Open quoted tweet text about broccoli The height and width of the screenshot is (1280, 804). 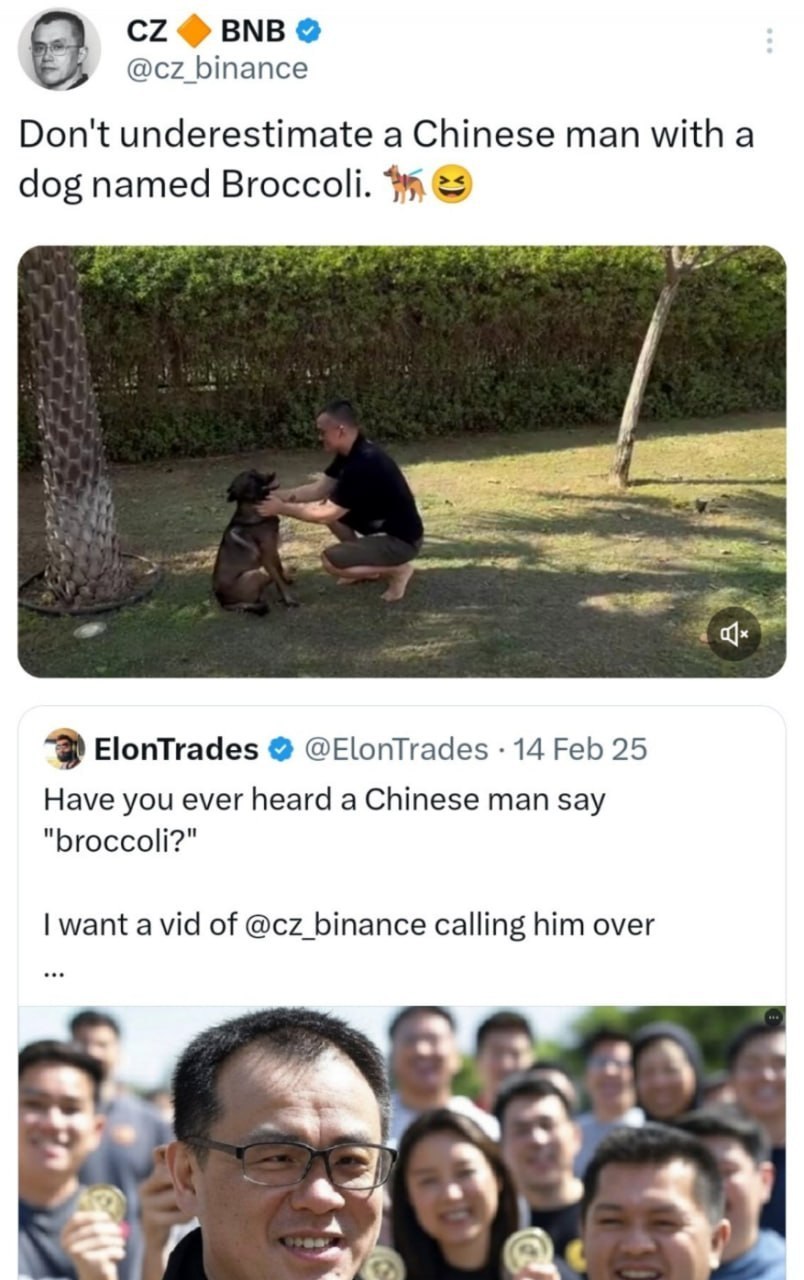coord(323,817)
